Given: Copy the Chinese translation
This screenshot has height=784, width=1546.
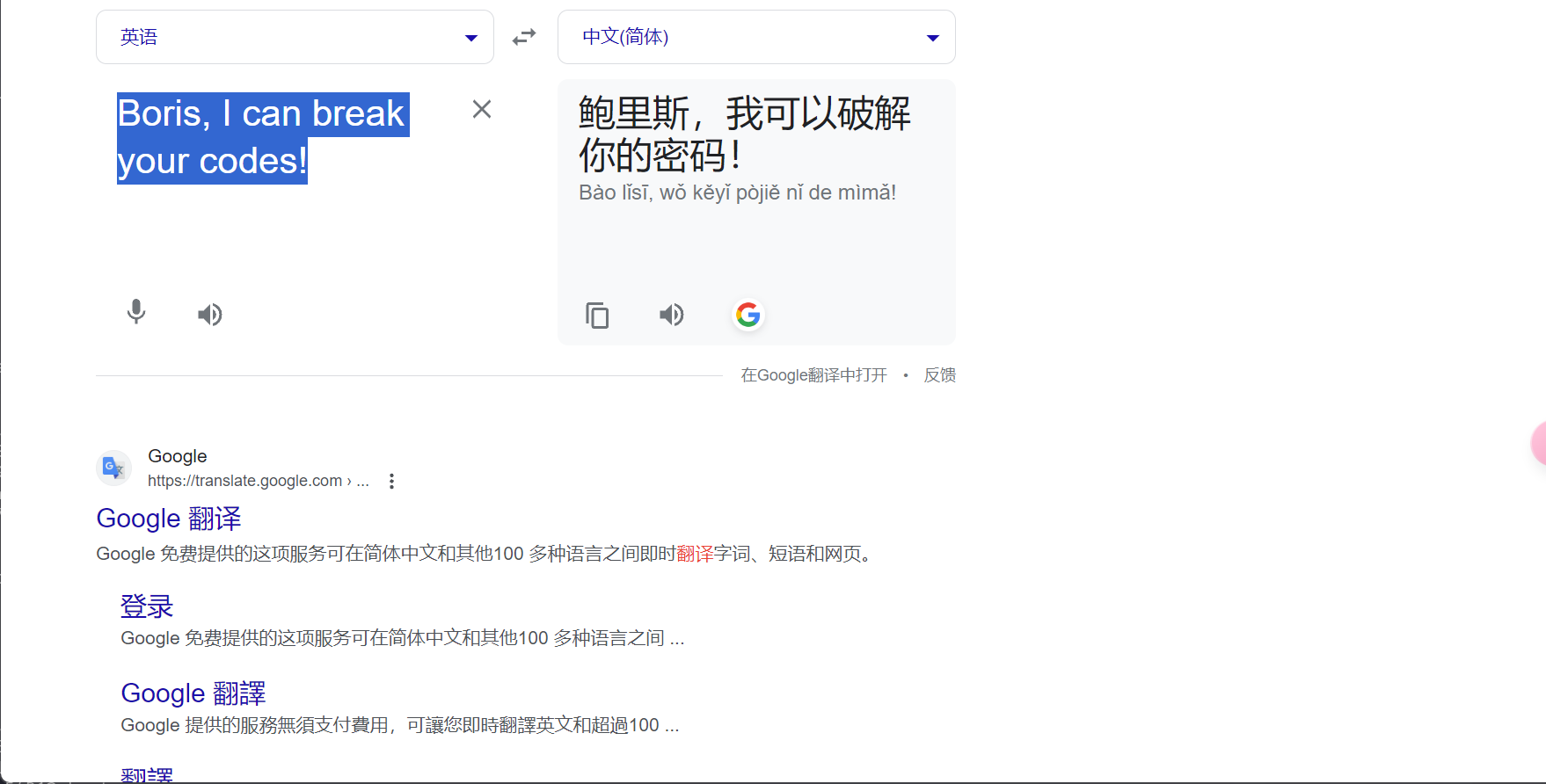Looking at the screenshot, I should point(597,315).
